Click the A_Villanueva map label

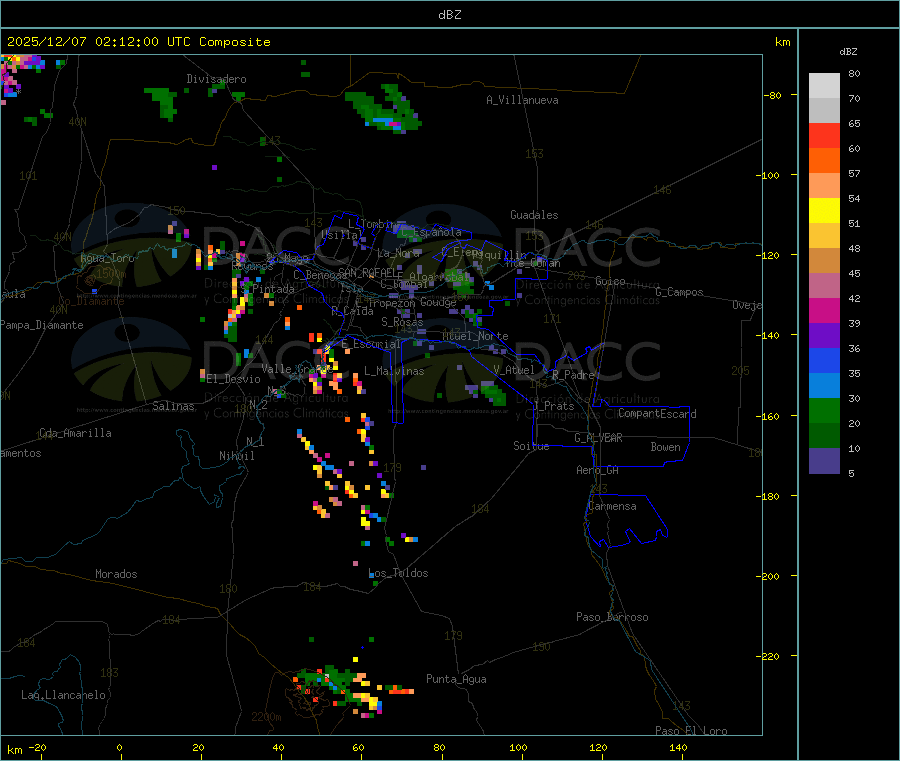522,100
